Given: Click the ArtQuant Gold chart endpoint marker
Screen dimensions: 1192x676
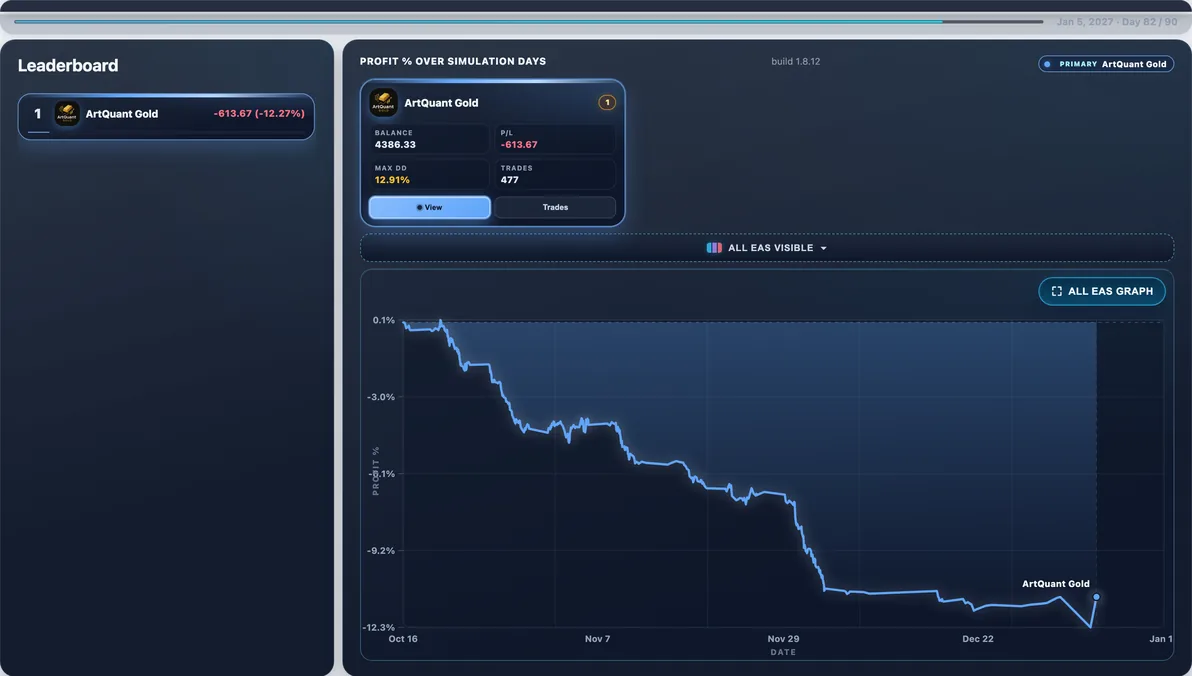Looking at the screenshot, I should (1095, 597).
